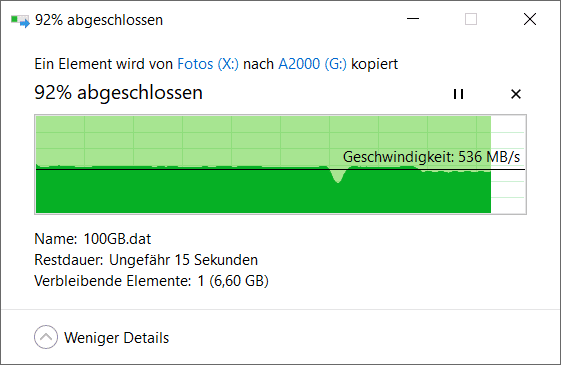Click the Weniger Details label

tap(116, 338)
